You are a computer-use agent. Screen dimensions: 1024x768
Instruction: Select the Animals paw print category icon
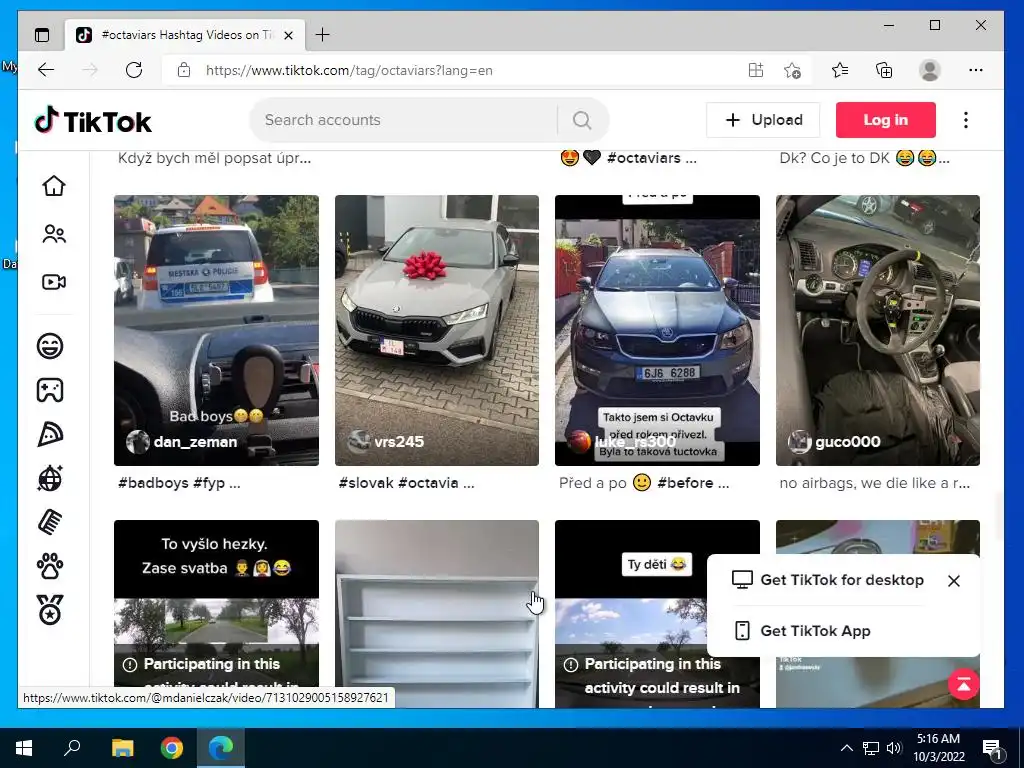pyautogui.click(x=50, y=566)
